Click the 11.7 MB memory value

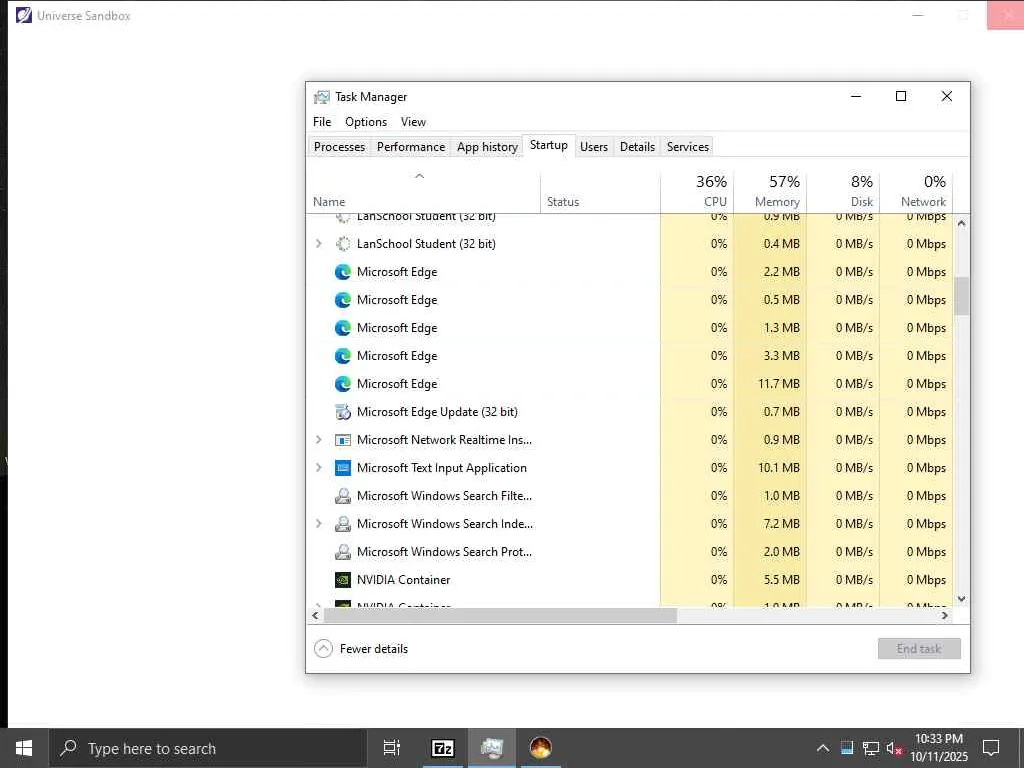coord(778,384)
